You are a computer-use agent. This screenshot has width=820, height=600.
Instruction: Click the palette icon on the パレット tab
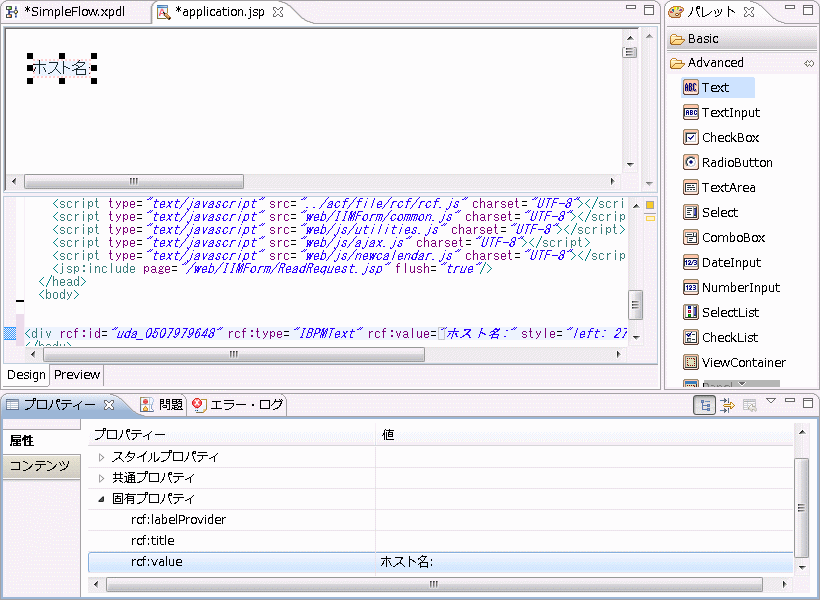click(x=676, y=12)
